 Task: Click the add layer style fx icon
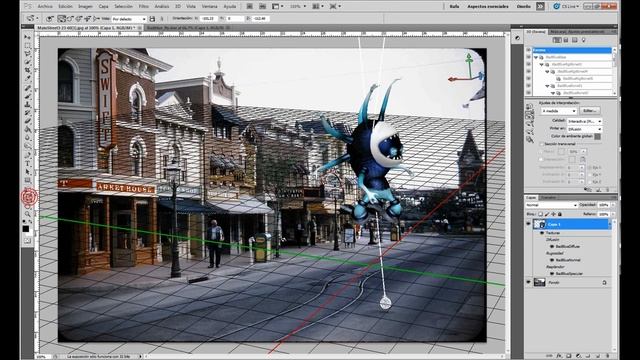tap(559, 356)
